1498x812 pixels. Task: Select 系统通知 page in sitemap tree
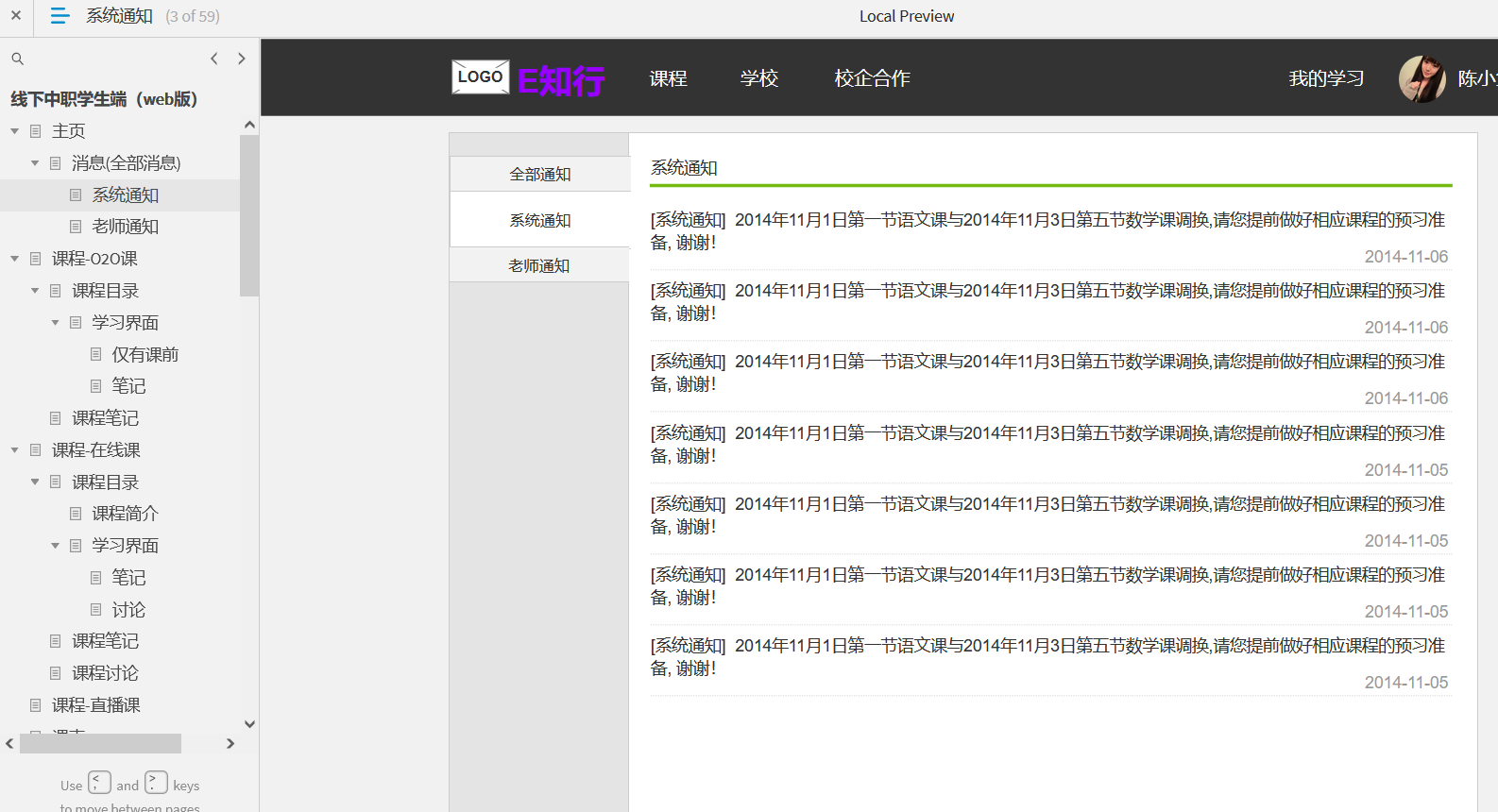126,195
